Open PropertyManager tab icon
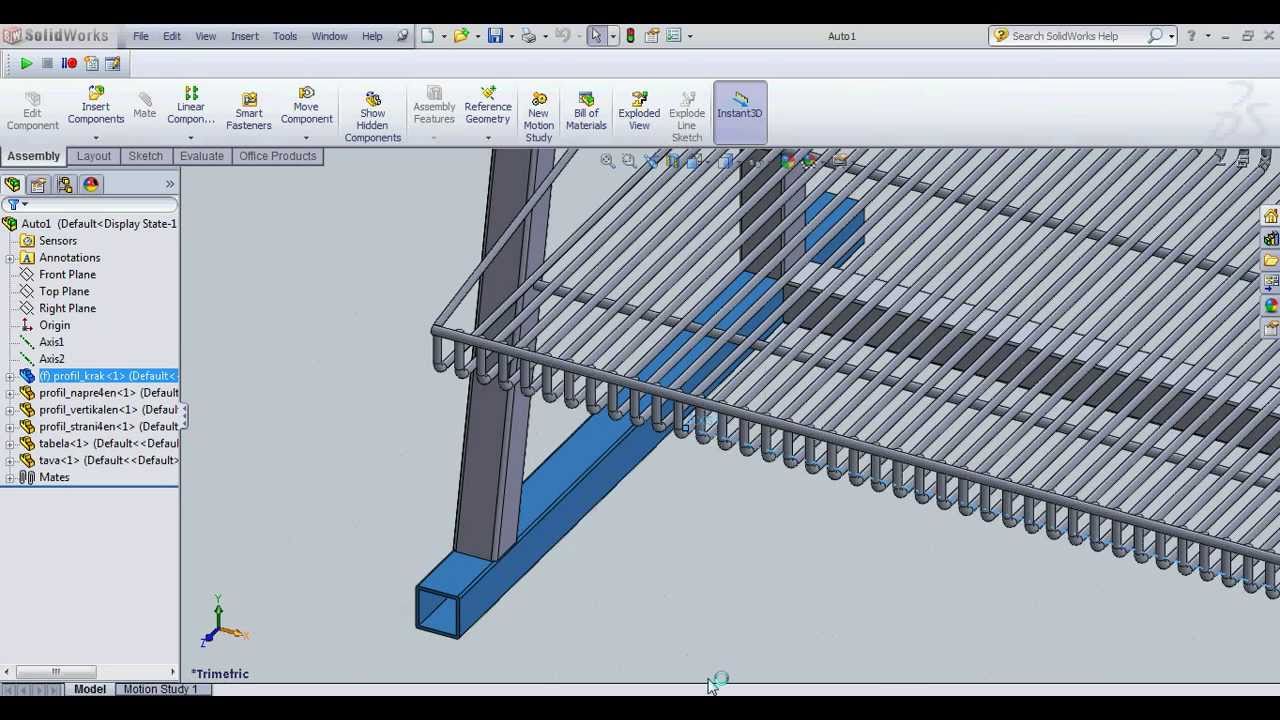 [x=38, y=184]
